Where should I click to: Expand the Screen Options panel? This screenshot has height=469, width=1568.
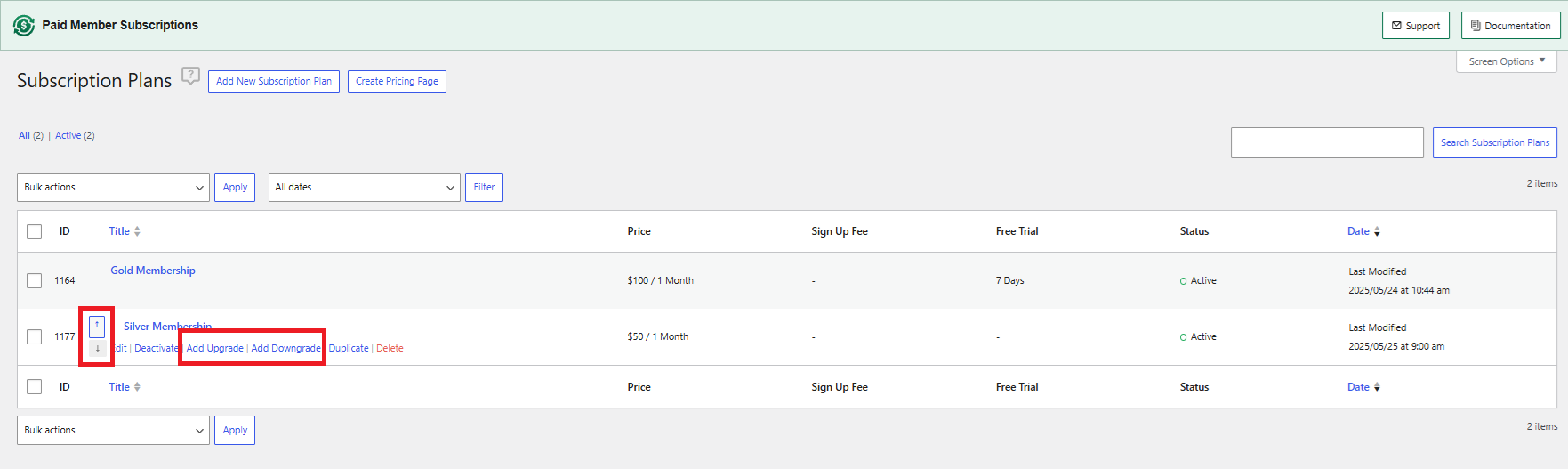[1506, 61]
